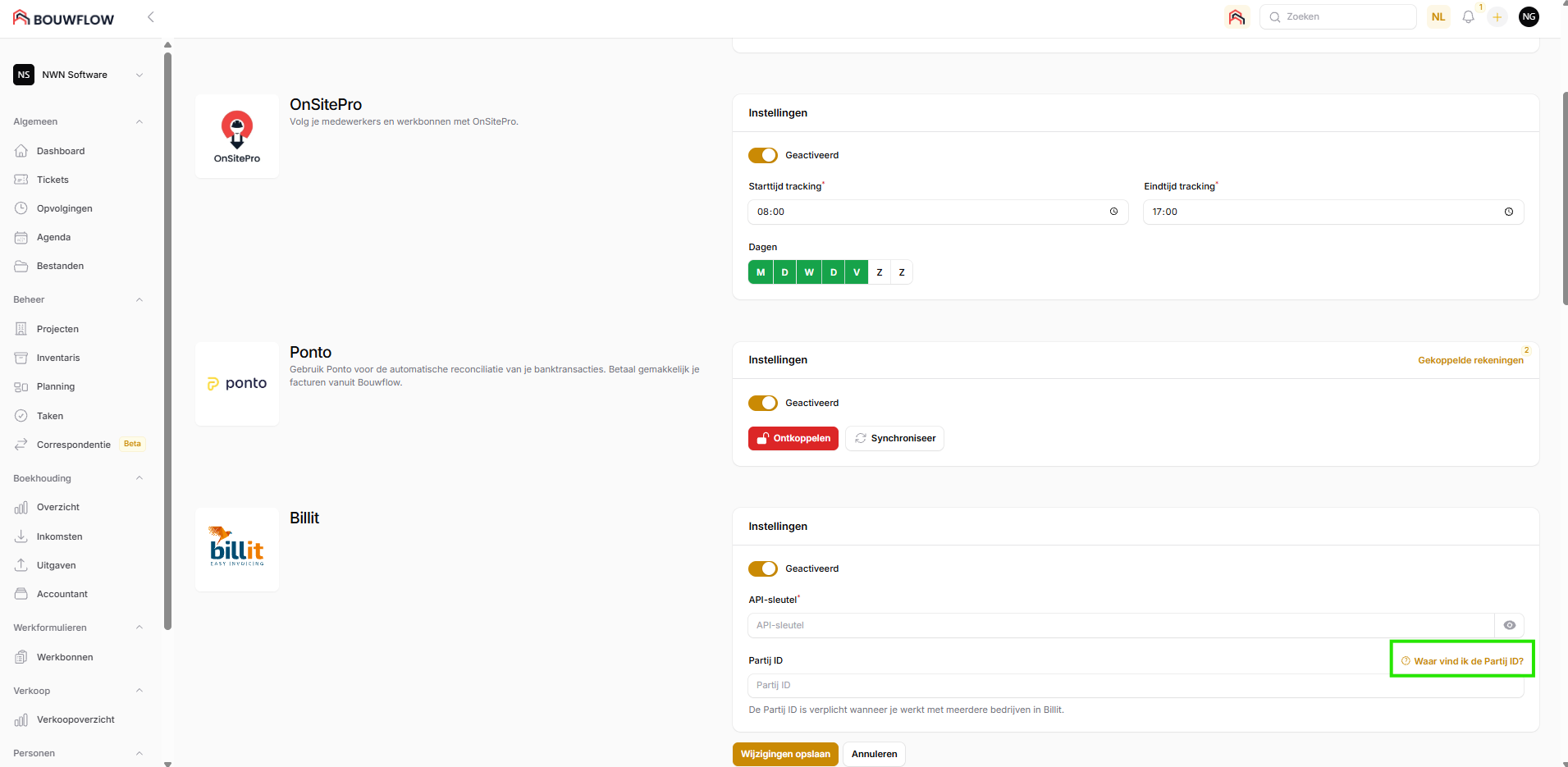The width and height of the screenshot is (1568, 767).
Task: Open the Gekoppelde rekeningen link
Action: (x=1470, y=360)
